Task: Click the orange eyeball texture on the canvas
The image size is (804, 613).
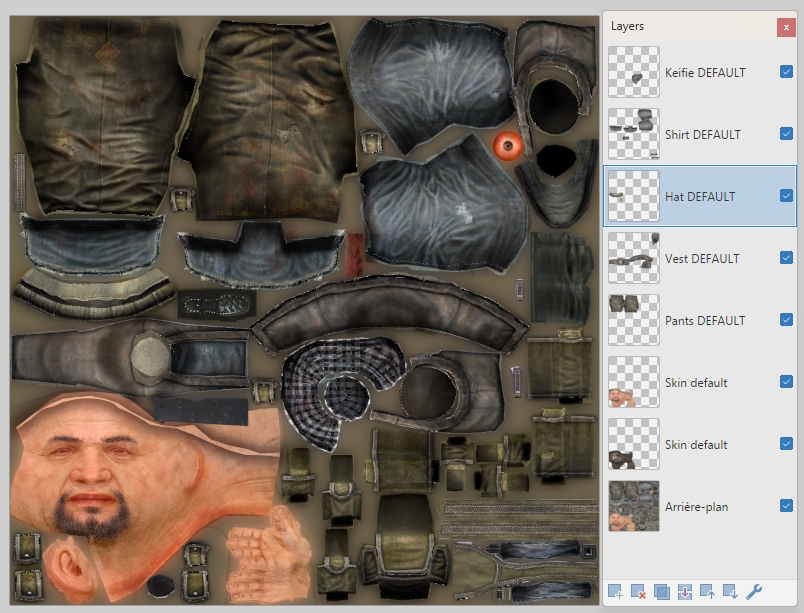Action: 508,148
